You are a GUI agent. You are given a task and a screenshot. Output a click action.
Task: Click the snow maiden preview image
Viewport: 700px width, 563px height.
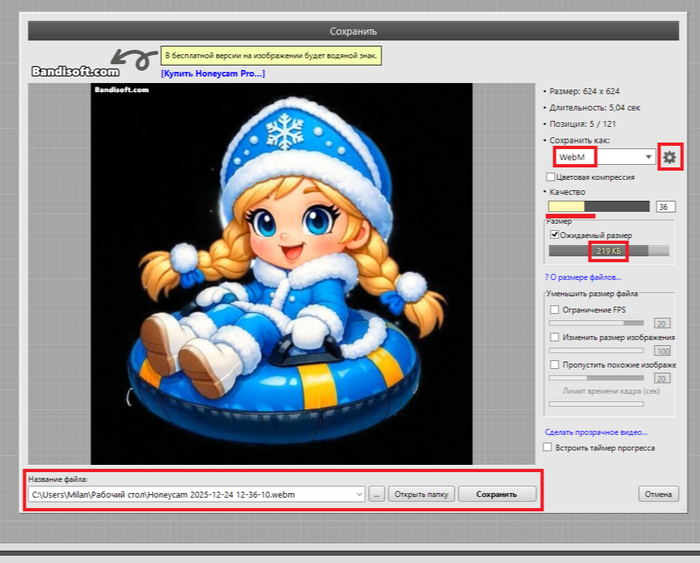pyautogui.click(x=281, y=273)
